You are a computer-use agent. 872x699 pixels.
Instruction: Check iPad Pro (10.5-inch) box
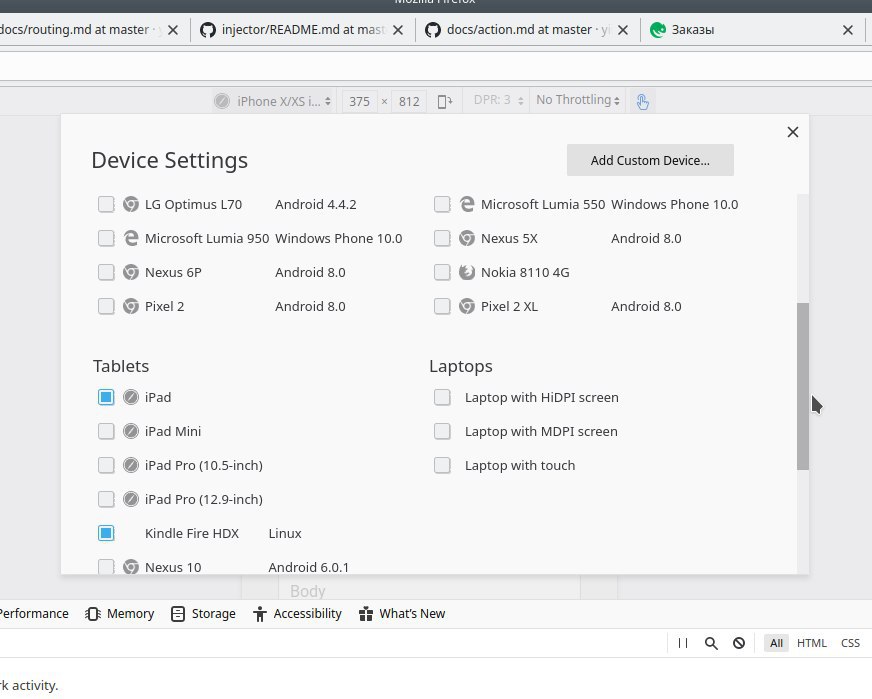coord(106,465)
